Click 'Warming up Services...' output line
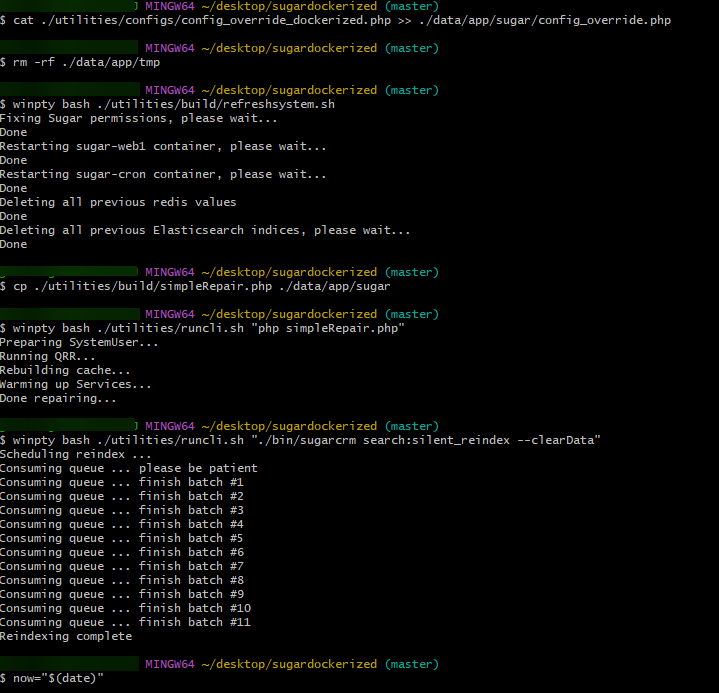Viewport: 719px width, 693px height. [76, 384]
